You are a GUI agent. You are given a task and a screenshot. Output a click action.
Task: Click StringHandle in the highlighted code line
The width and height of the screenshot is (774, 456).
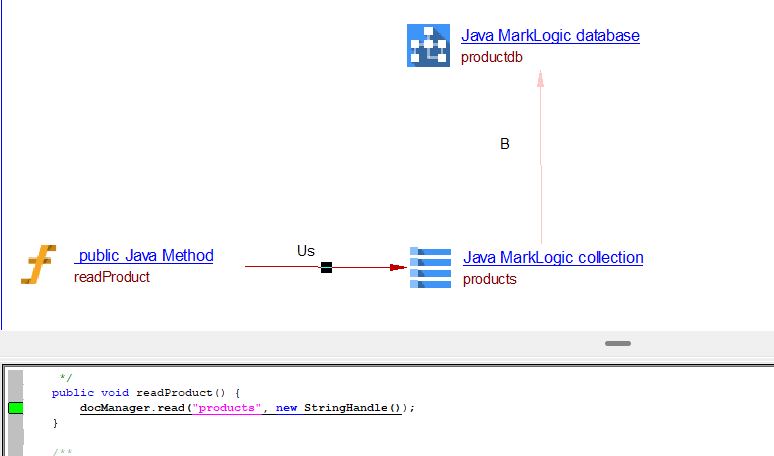click(345, 408)
